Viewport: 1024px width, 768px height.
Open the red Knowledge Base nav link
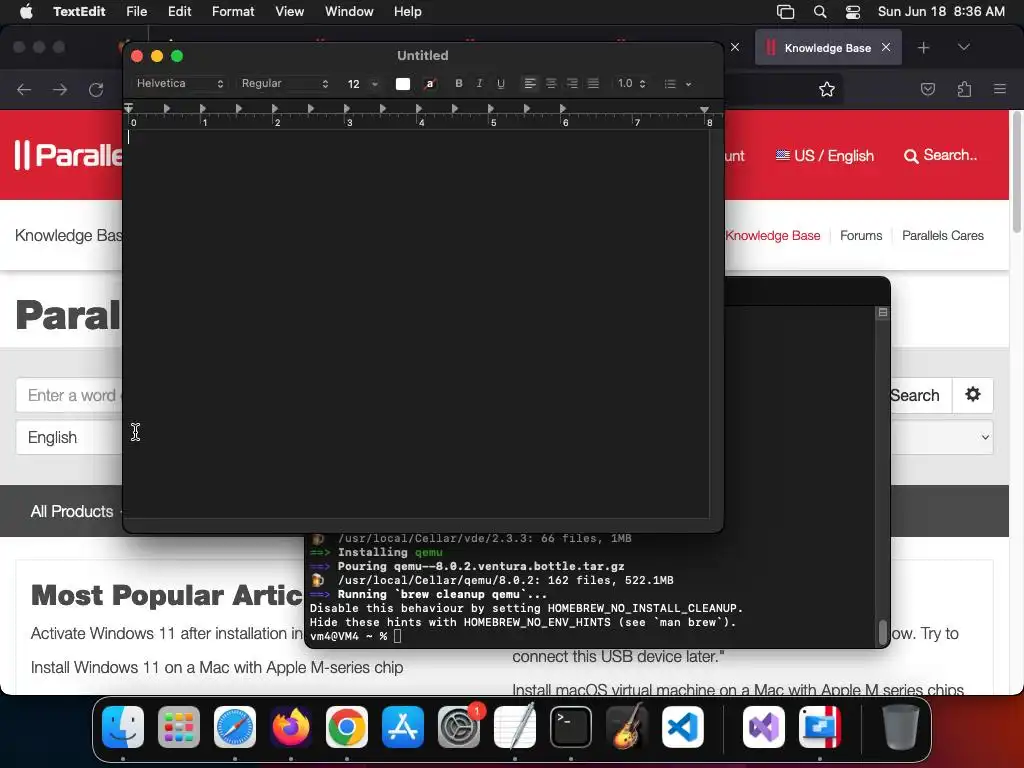(x=773, y=236)
